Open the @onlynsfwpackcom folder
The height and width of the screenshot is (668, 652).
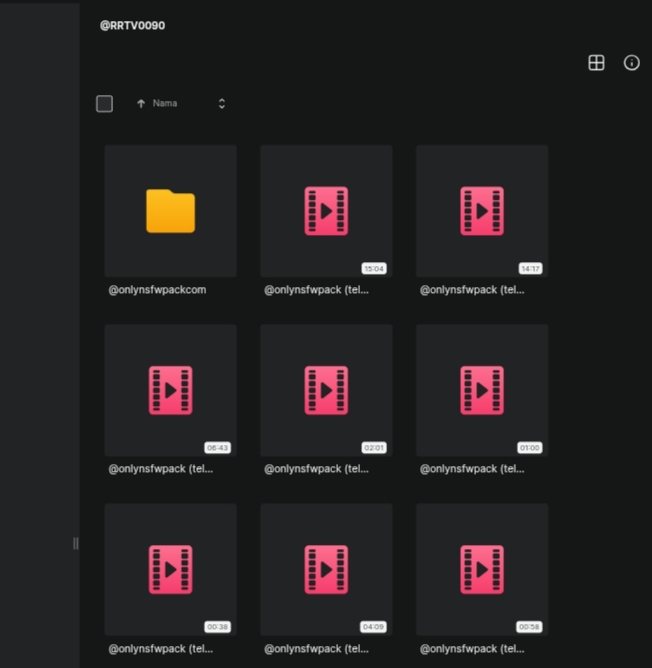tap(170, 211)
